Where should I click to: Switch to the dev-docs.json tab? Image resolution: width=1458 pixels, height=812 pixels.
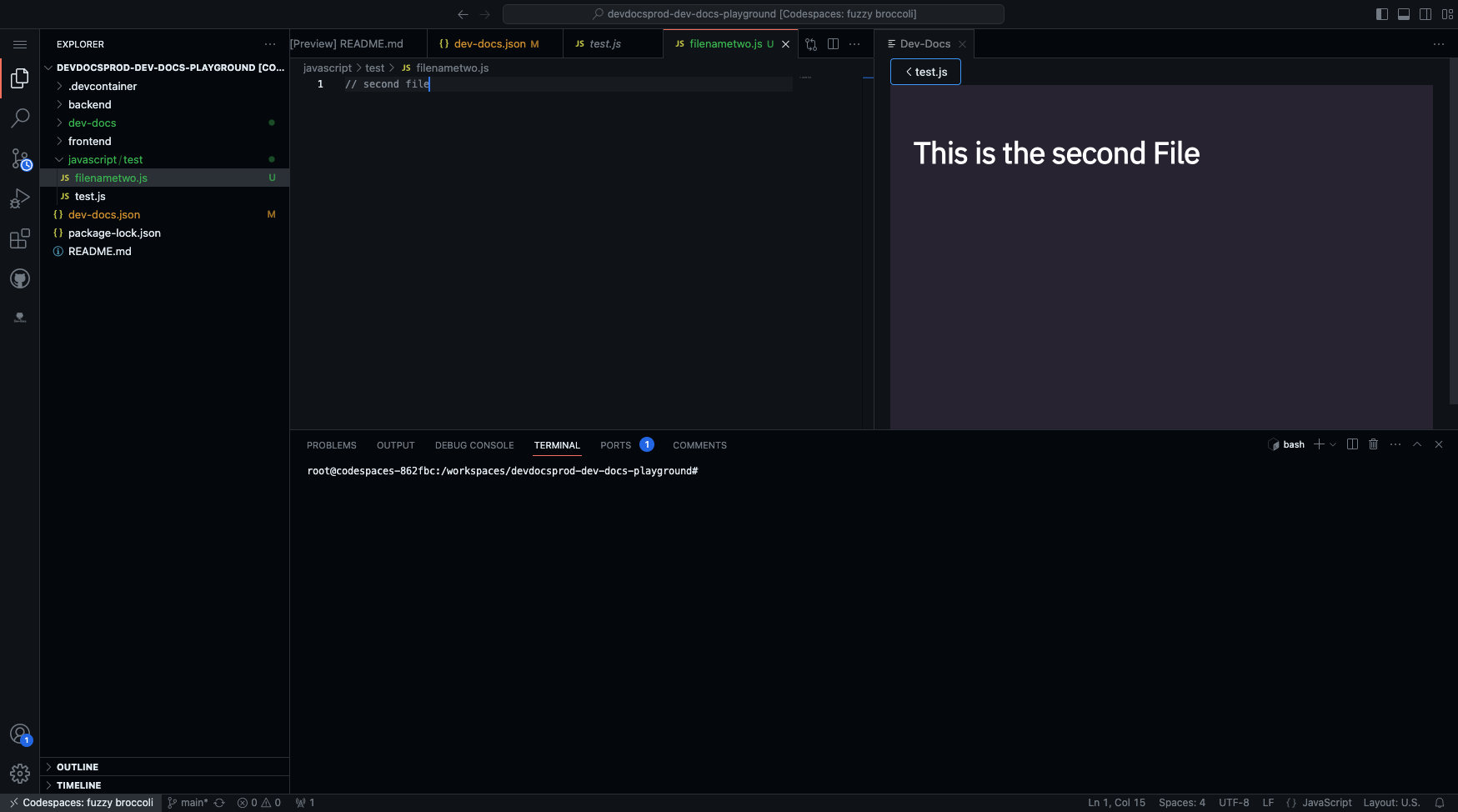point(488,43)
